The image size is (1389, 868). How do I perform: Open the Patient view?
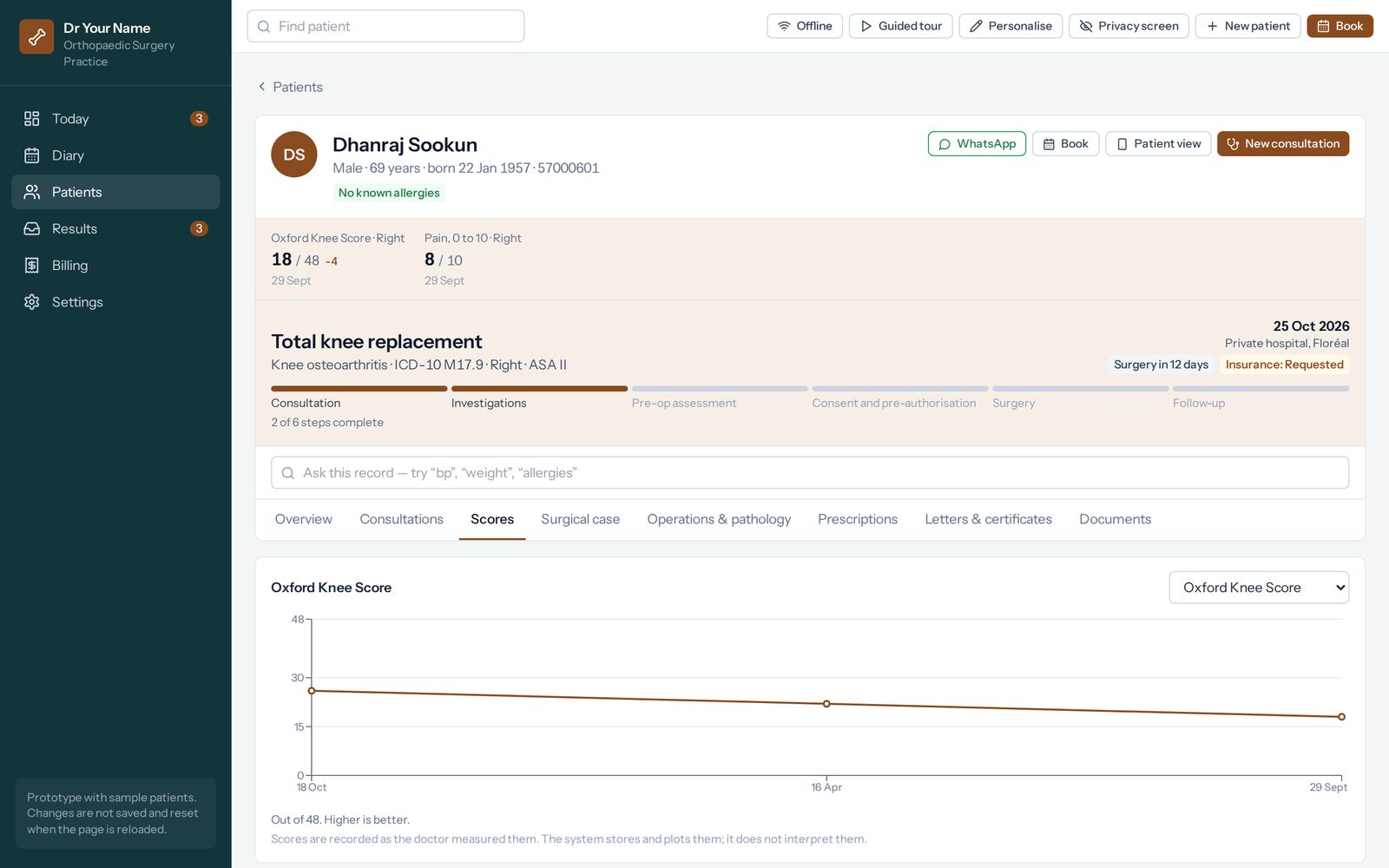coord(1158,144)
